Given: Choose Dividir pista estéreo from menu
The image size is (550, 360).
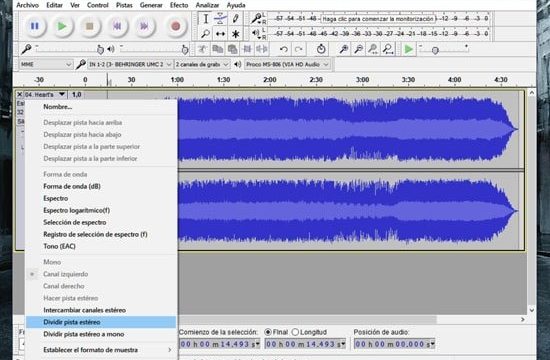Looking at the screenshot, I should (x=100, y=322).
